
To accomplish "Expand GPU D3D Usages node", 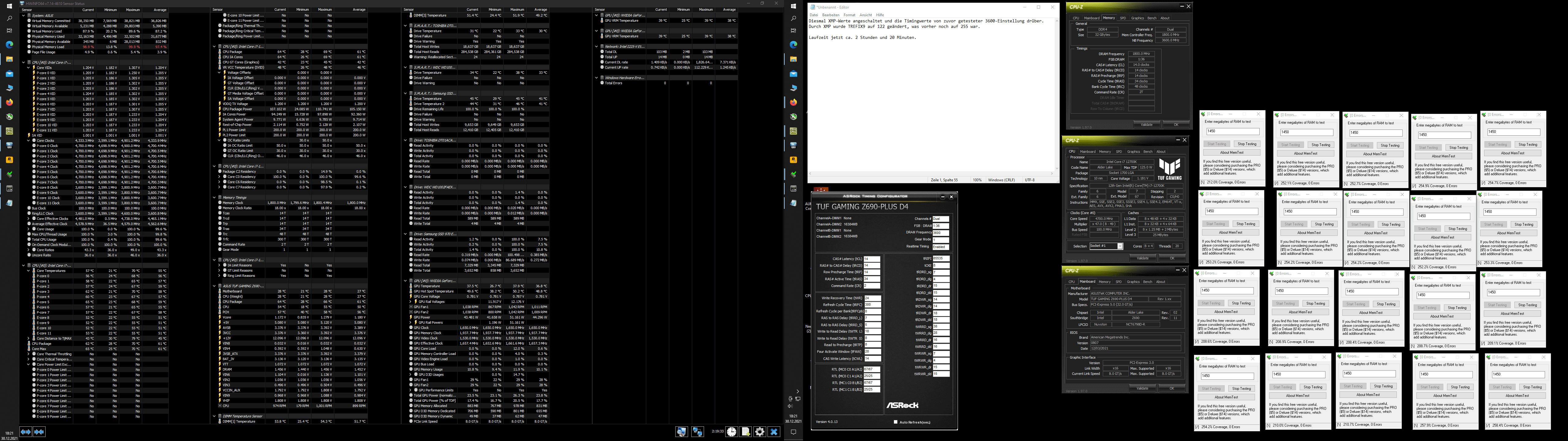I will pyautogui.click(x=411, y=375).
